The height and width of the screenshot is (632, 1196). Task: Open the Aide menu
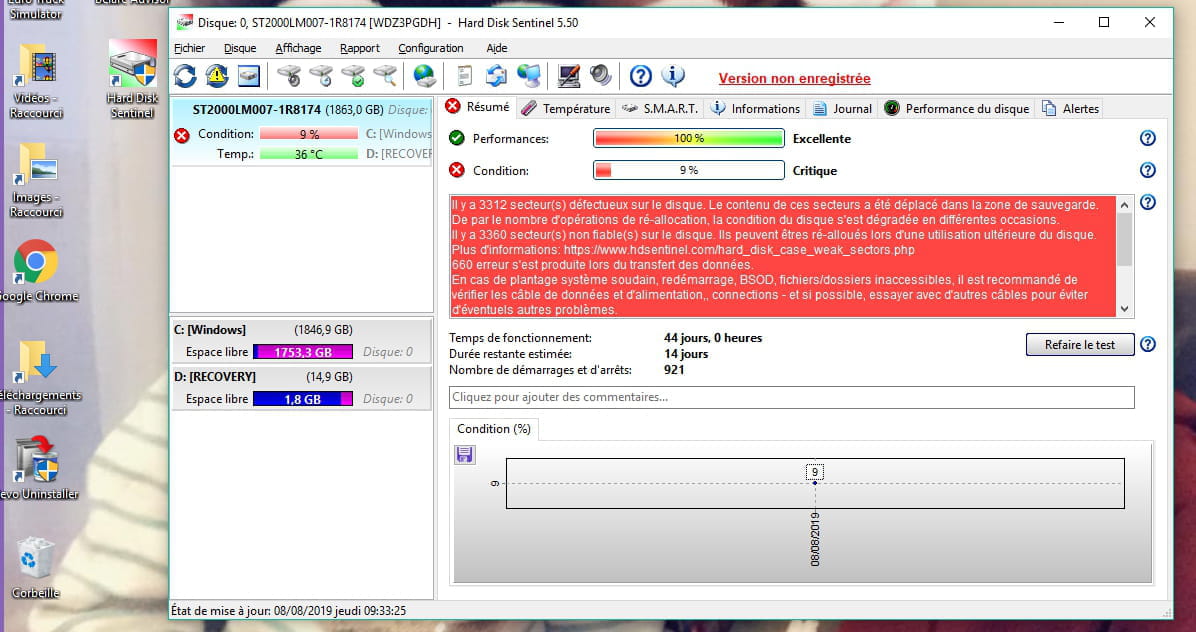(x=497, y=48)
